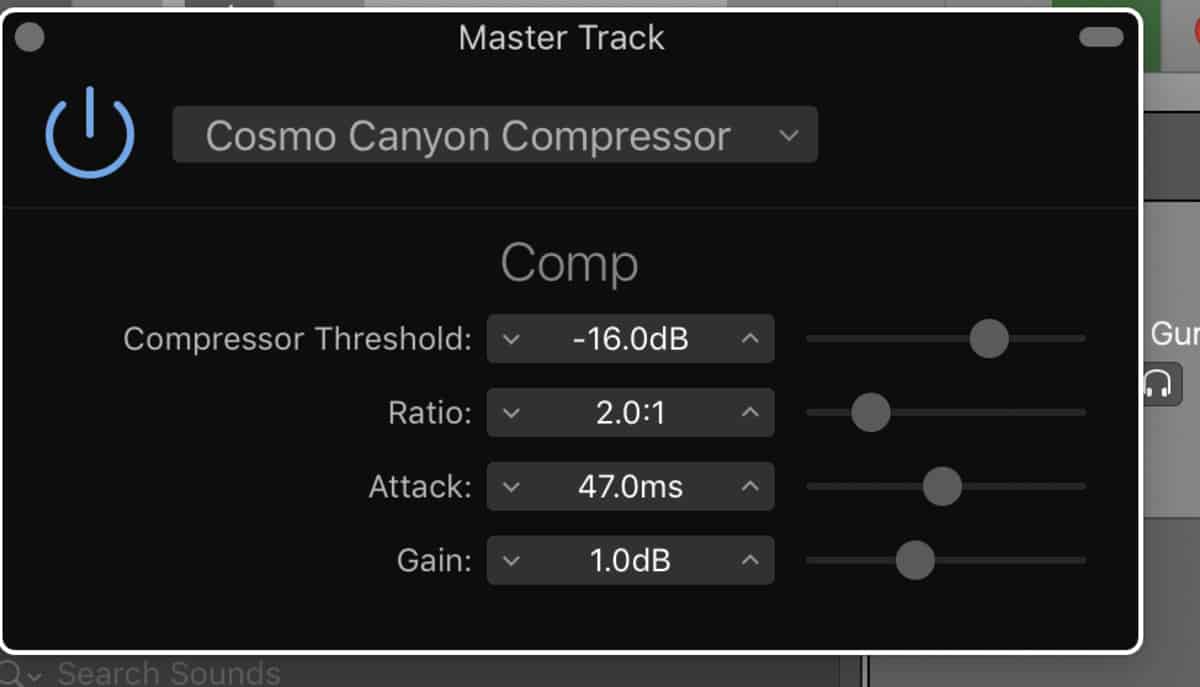Select the 47.0ms attack value field

pyautogui.click(x=631, y=487)
